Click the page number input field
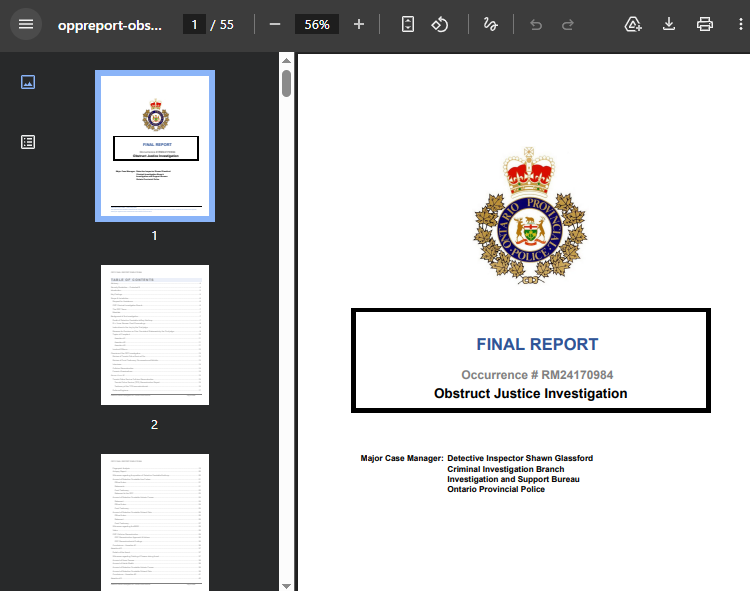Image resolution: width=750 pixels, height=591 pixels. 194,24
